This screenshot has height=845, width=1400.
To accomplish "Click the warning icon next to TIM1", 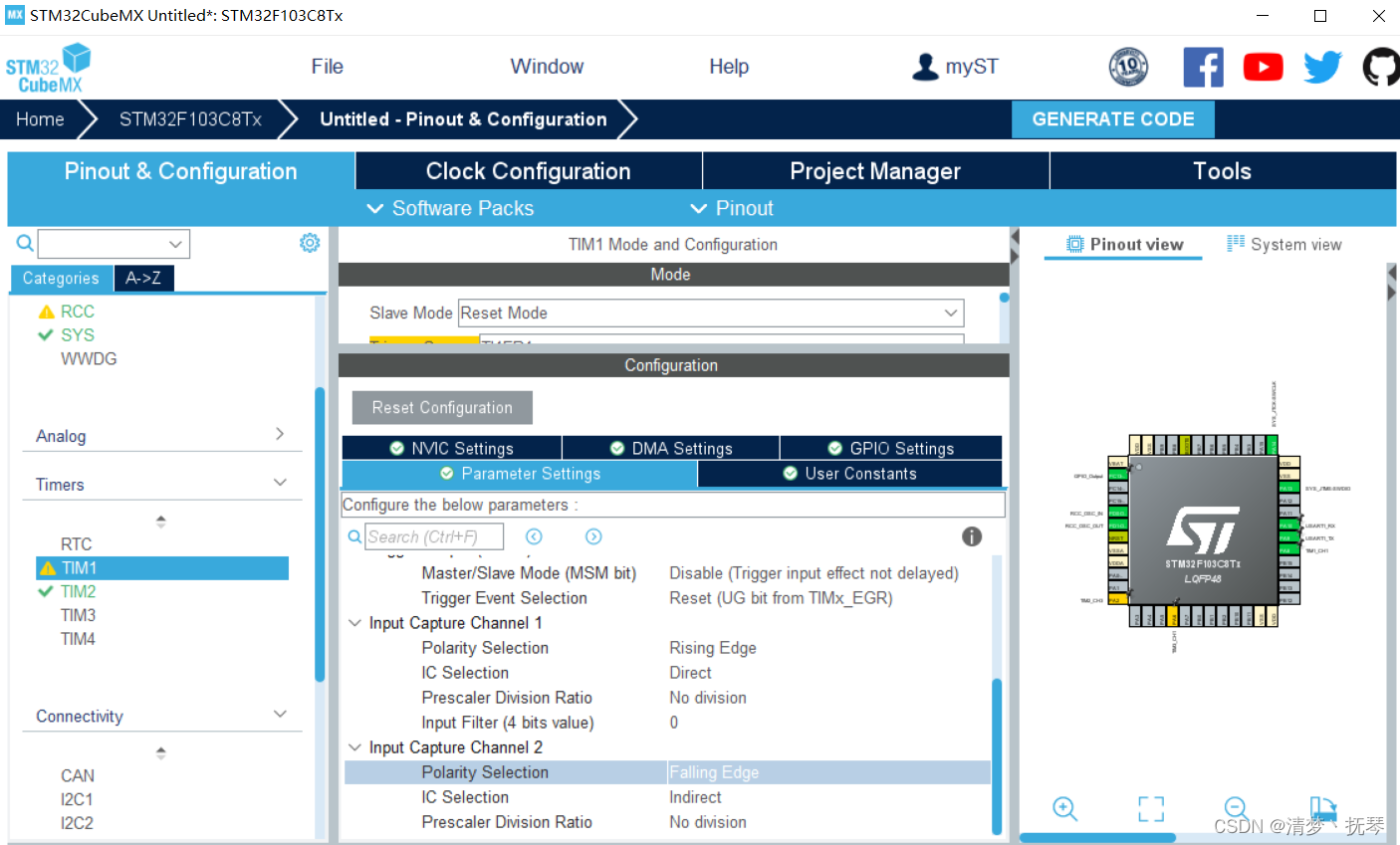I will click(47, 568).
